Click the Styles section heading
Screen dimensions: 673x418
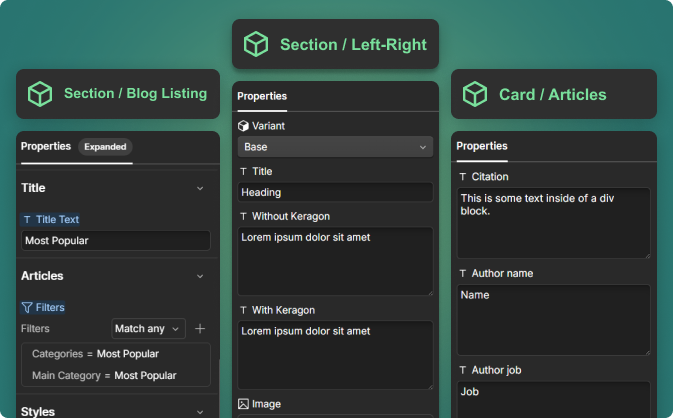pos(38,412)
